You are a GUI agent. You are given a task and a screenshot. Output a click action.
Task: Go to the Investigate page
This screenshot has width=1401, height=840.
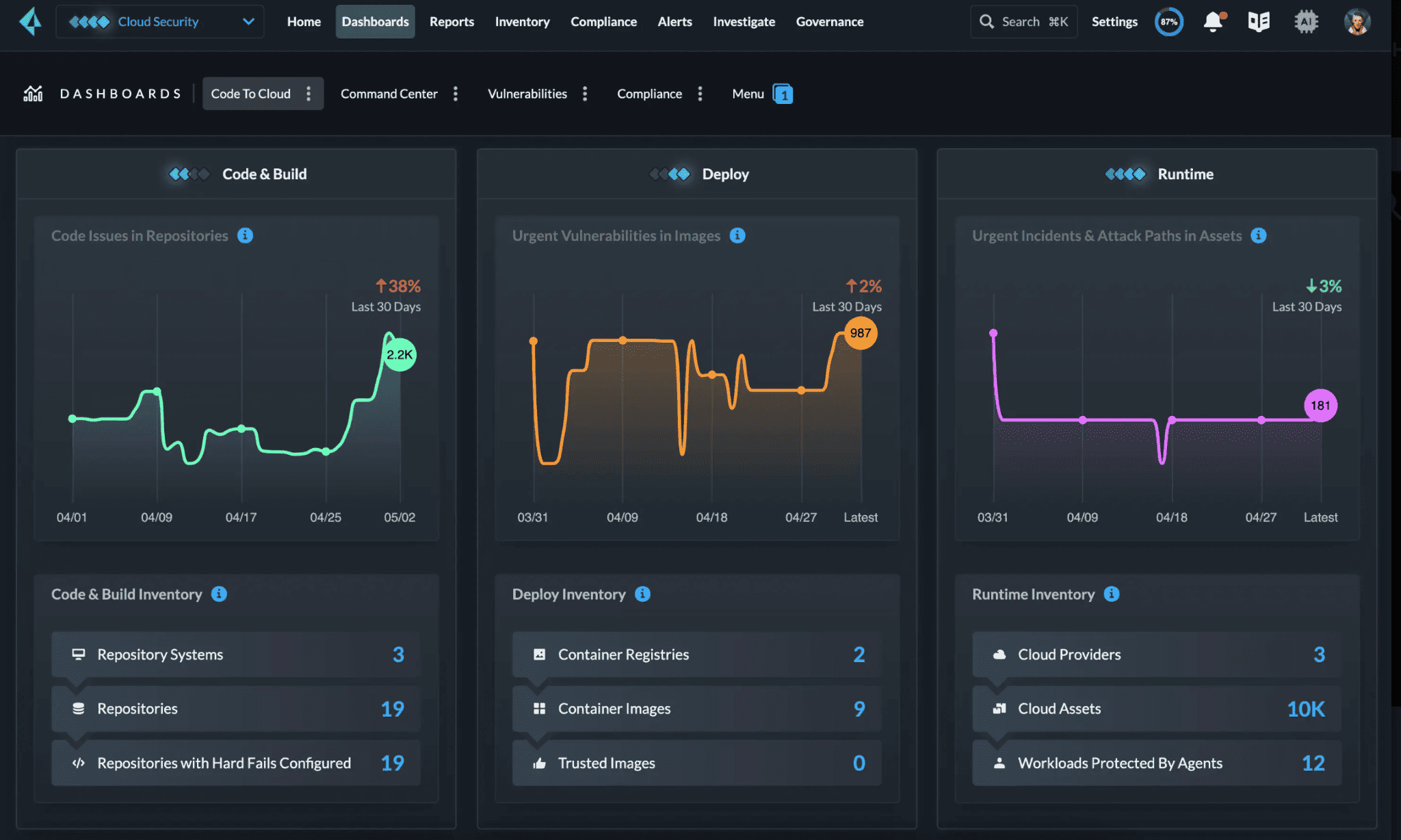(744, 22)
